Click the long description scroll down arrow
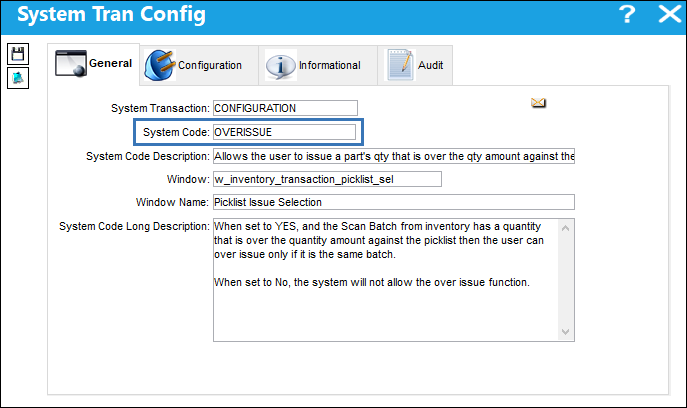Image resolution: width=687 pixels, height=408 pixels. (x=566, y=332)
